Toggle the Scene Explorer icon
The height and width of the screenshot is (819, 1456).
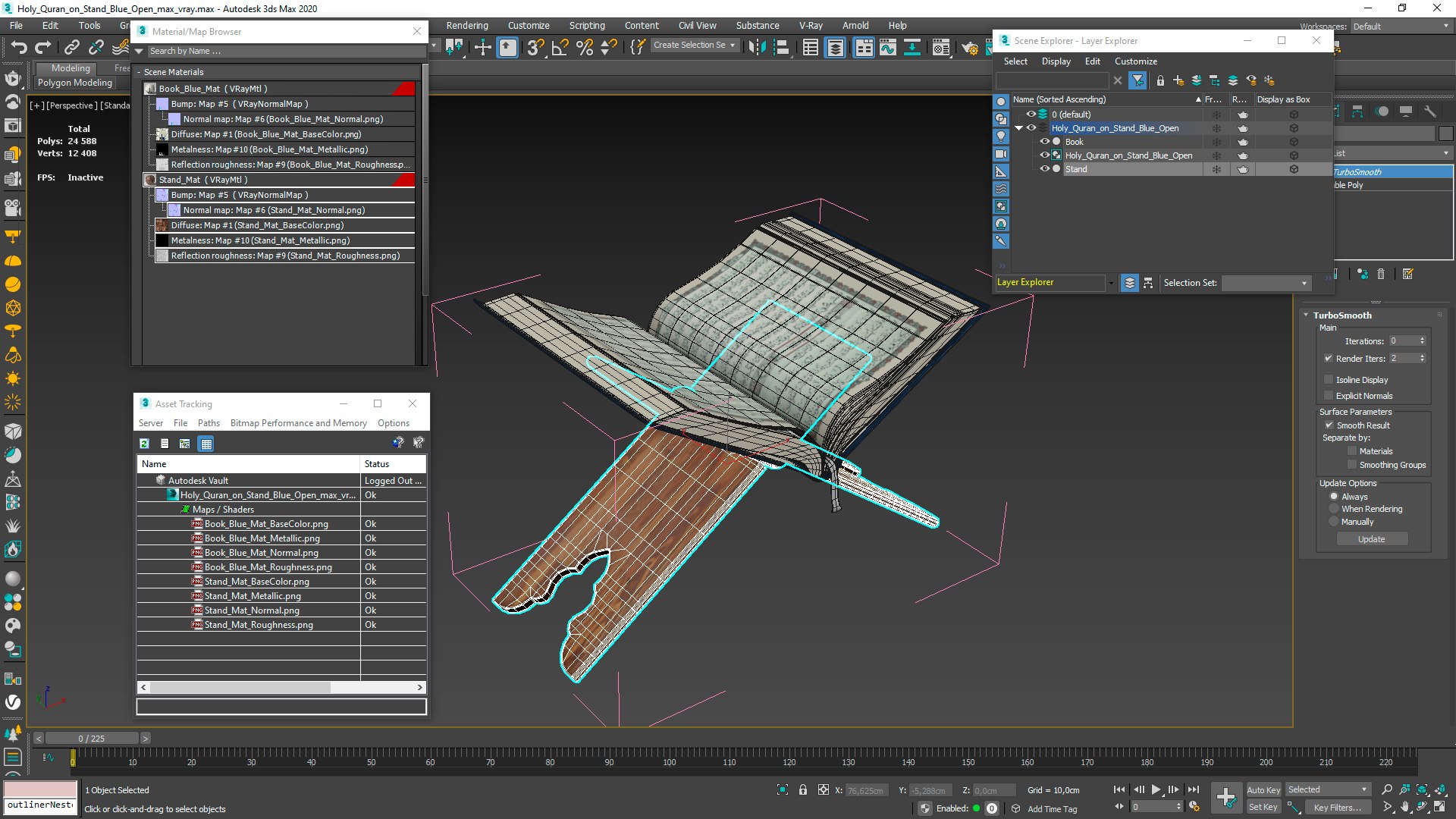pyautogui.click(x=810, y=48)
